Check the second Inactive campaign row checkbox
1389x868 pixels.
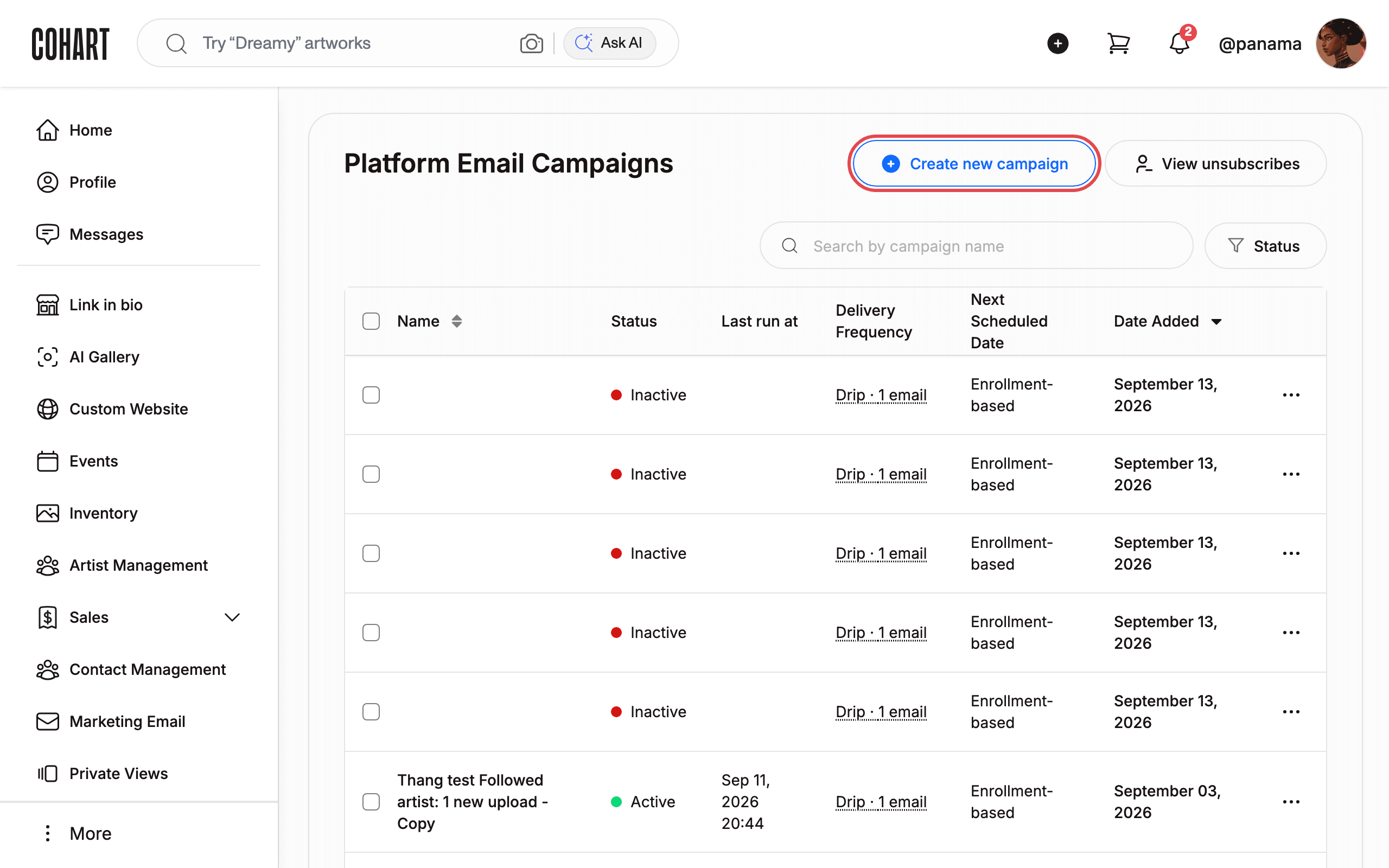coord(371,474)
